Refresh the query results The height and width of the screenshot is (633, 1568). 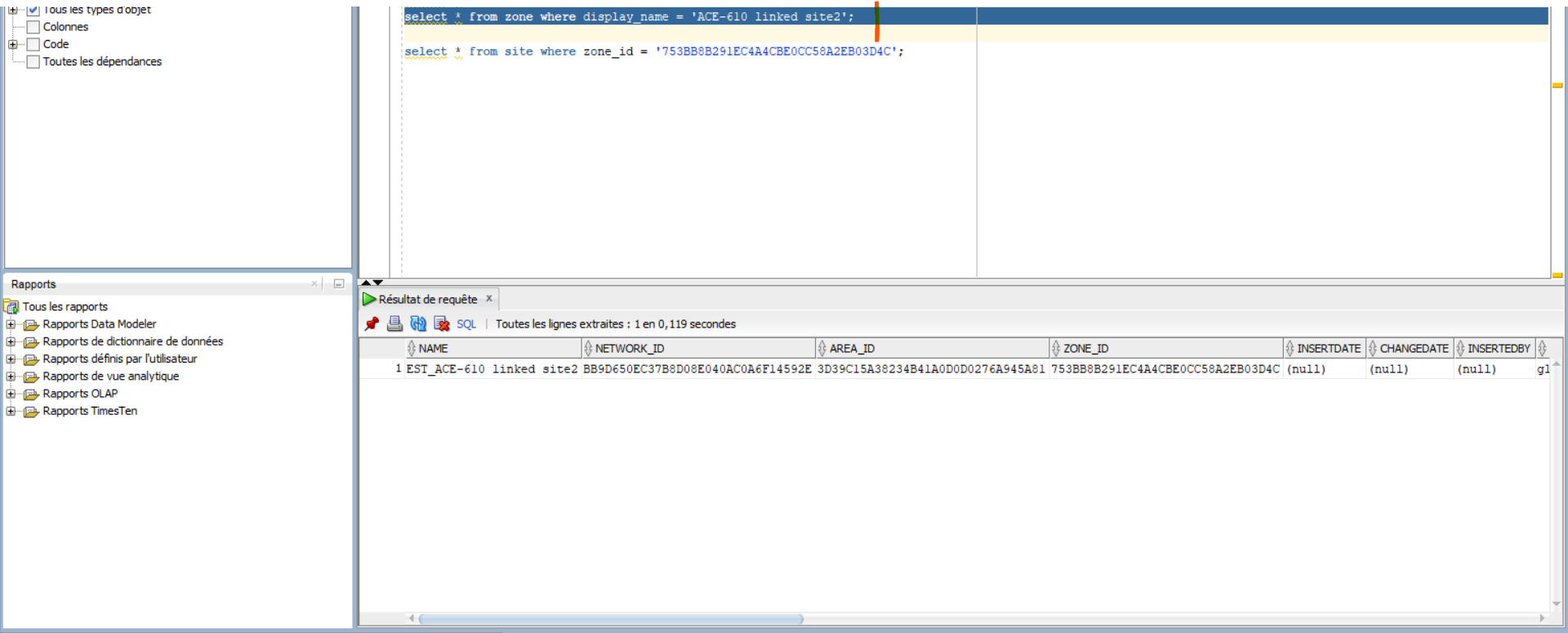[418, 324]
